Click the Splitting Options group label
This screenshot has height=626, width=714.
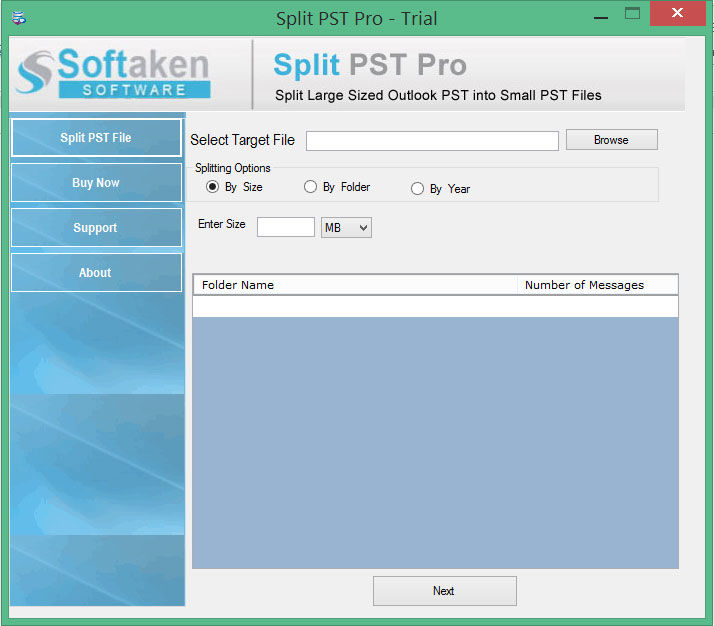click(233, 168)
